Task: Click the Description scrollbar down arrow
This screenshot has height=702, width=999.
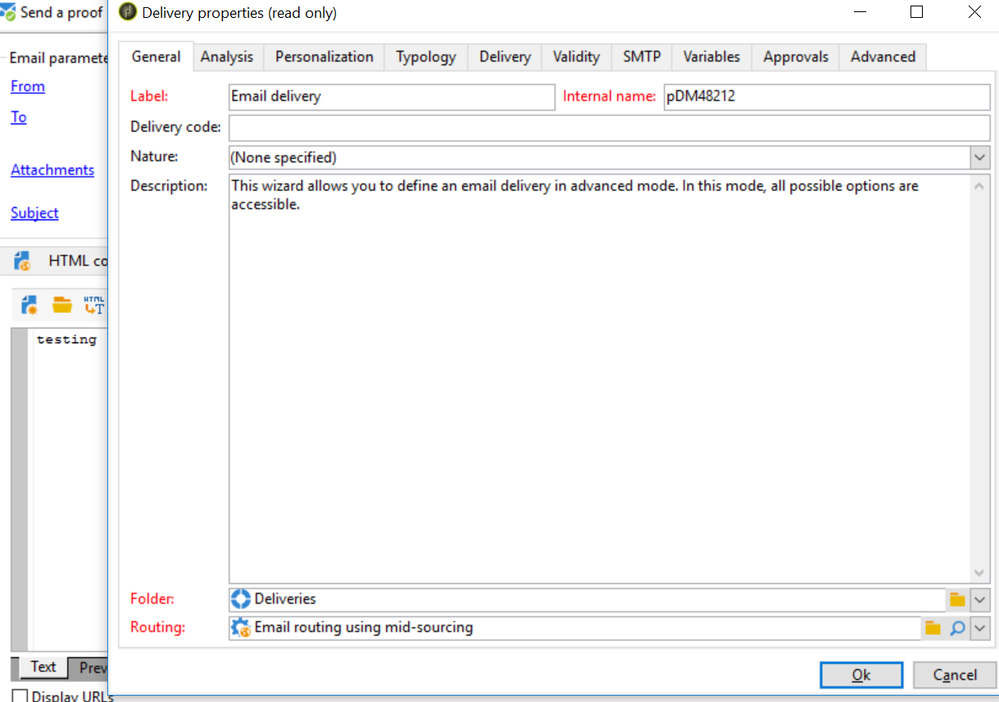Action: point(979,573)
